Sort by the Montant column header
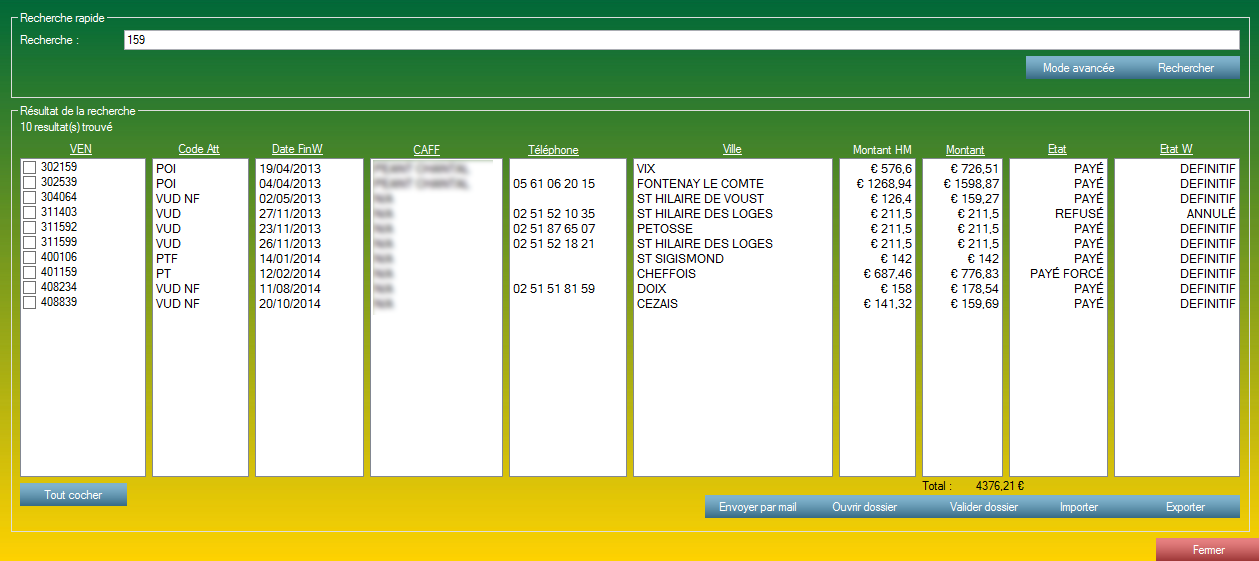The image size is (1259, 561). pyautogui.click(x=964, y=150)
